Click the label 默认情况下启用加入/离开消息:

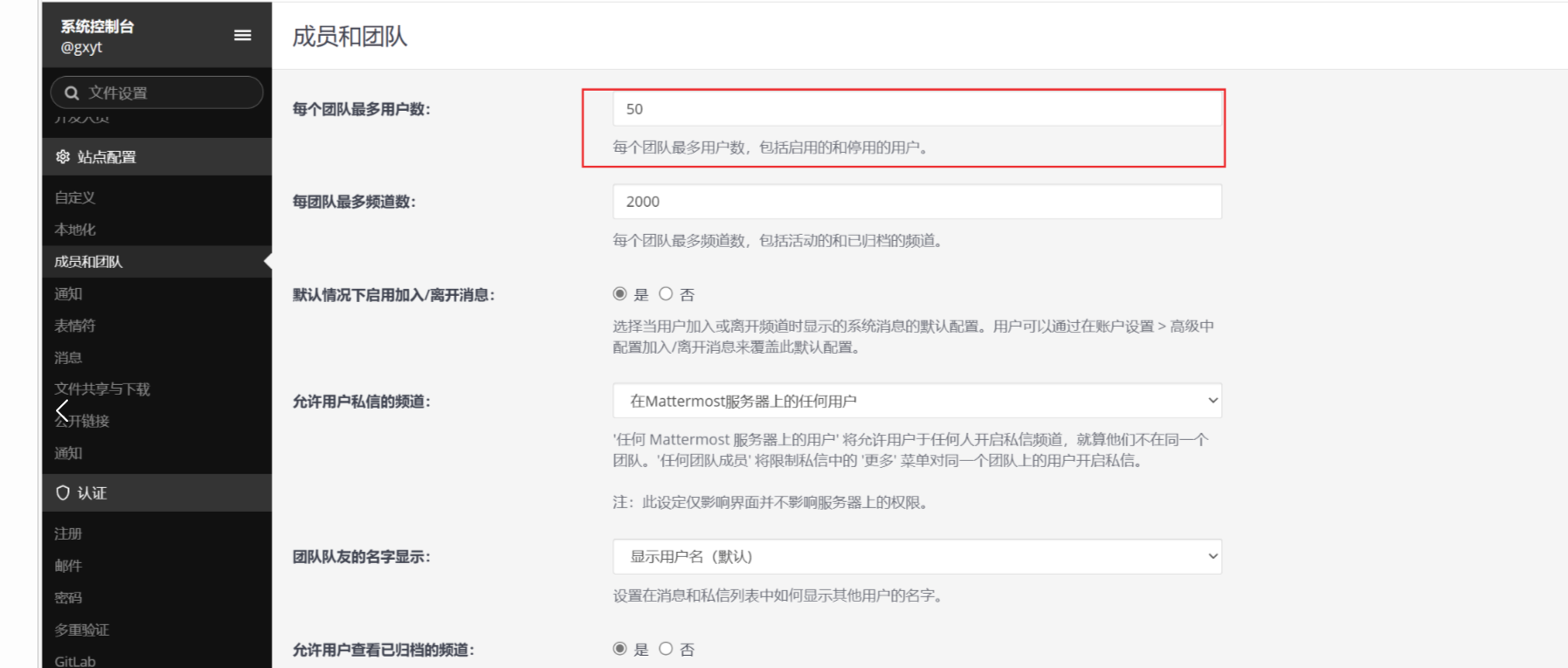point(394,295)
